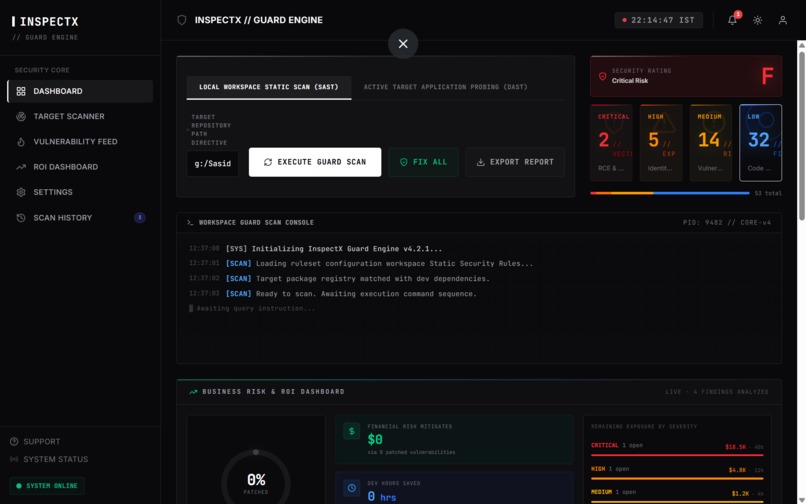Click the '53 total' findings count
The height and width of the screenshot is (504, 806).
point(768,193)
